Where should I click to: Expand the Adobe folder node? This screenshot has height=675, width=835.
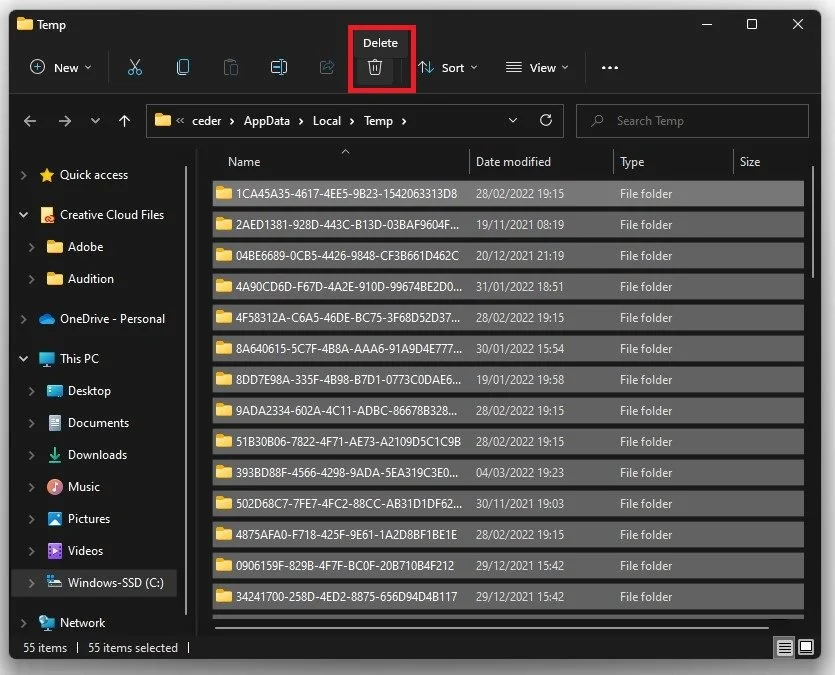(31, 247)
